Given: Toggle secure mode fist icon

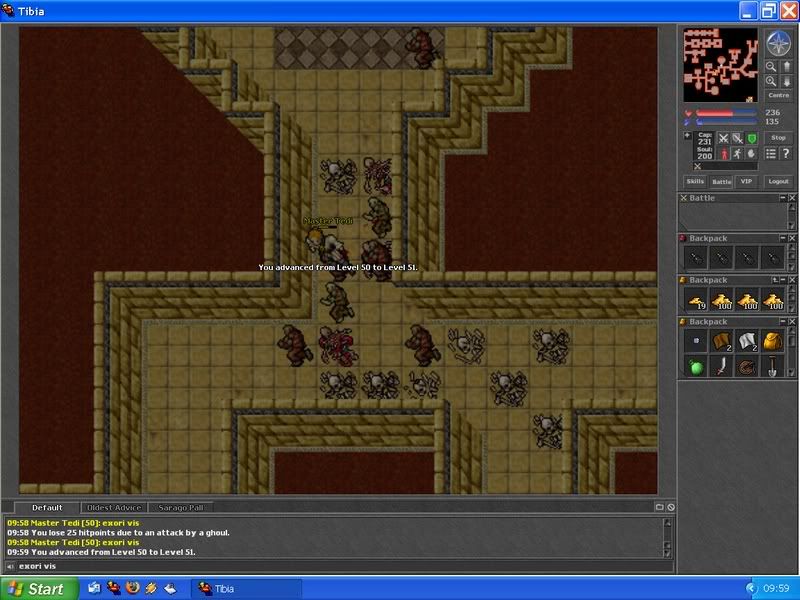Looking at the screenshot, I should [752, 154].
